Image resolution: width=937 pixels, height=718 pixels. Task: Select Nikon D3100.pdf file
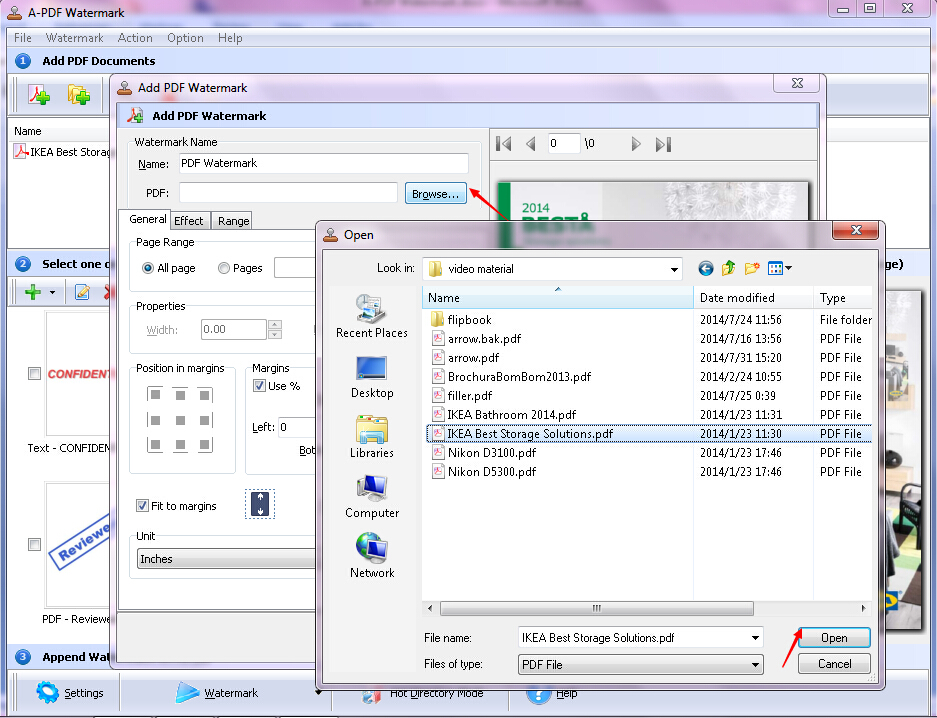coord(483,453)
